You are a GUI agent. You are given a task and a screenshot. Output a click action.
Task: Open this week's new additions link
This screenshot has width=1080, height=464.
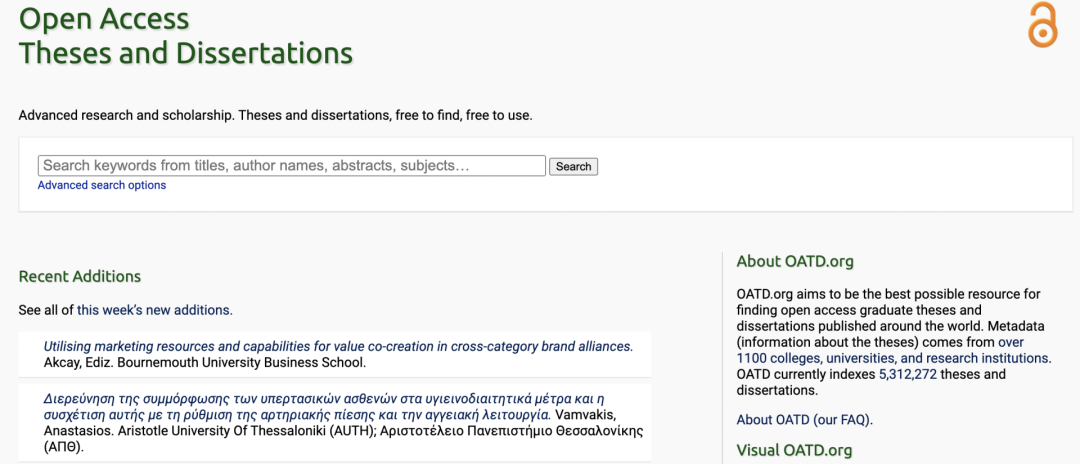click(155, 310)
